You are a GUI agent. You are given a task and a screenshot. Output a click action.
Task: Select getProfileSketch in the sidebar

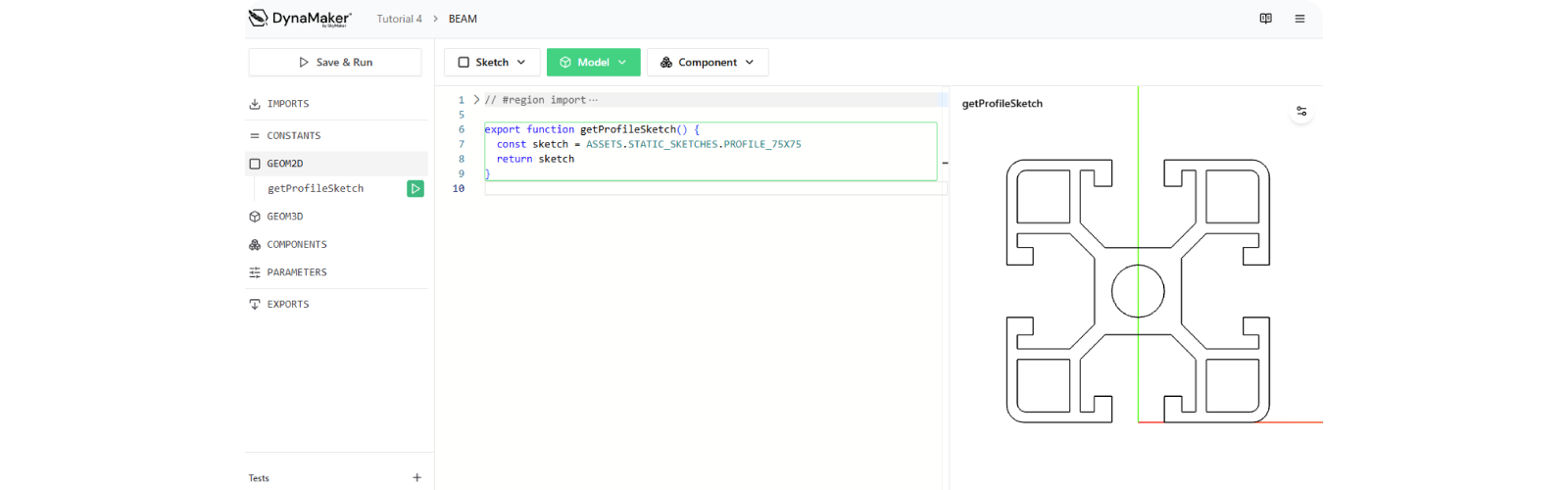(x=316, y=188)
